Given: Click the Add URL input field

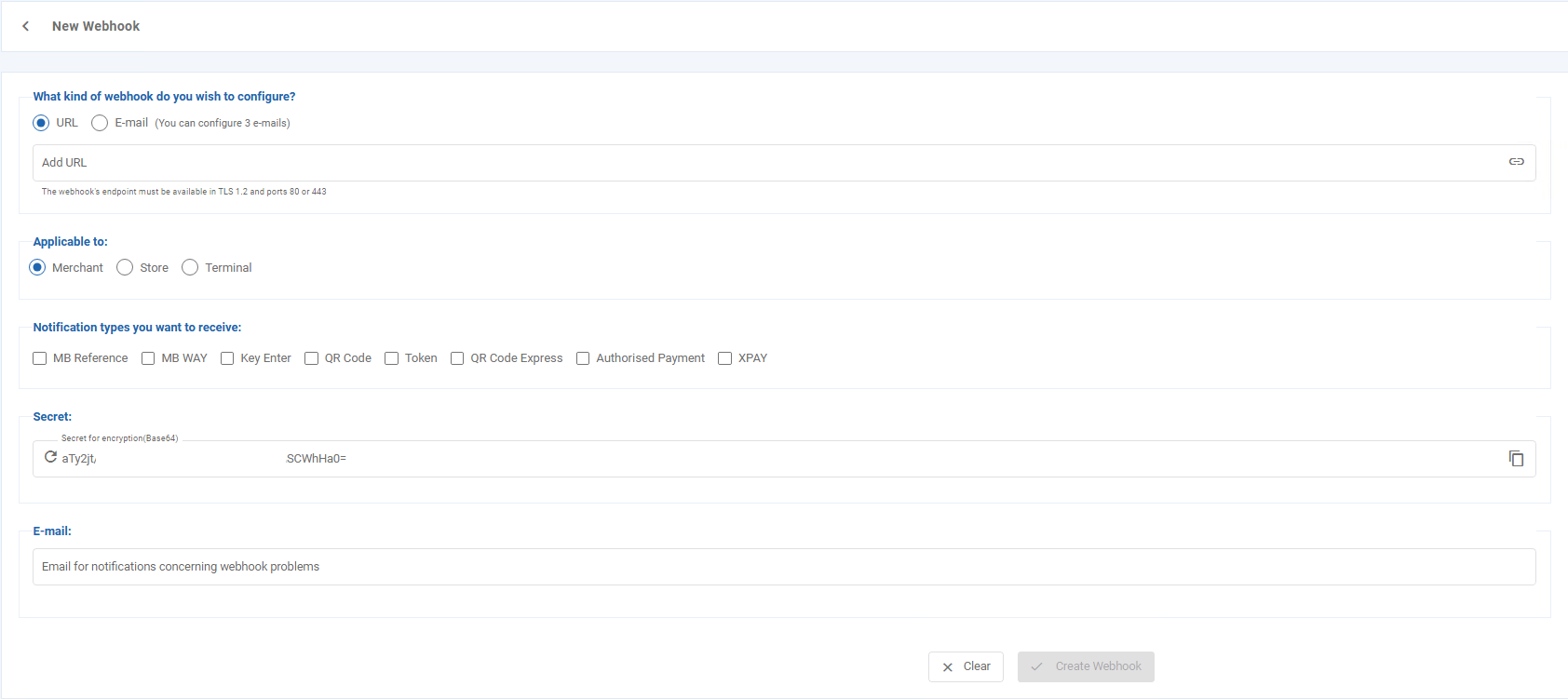Looking at the screenshot, I should tap(764, 163).
